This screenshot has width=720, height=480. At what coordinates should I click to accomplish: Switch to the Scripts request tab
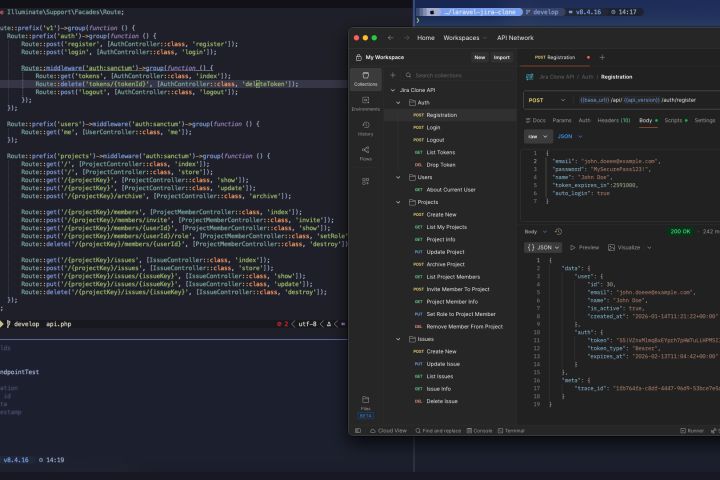click(676, 120)
